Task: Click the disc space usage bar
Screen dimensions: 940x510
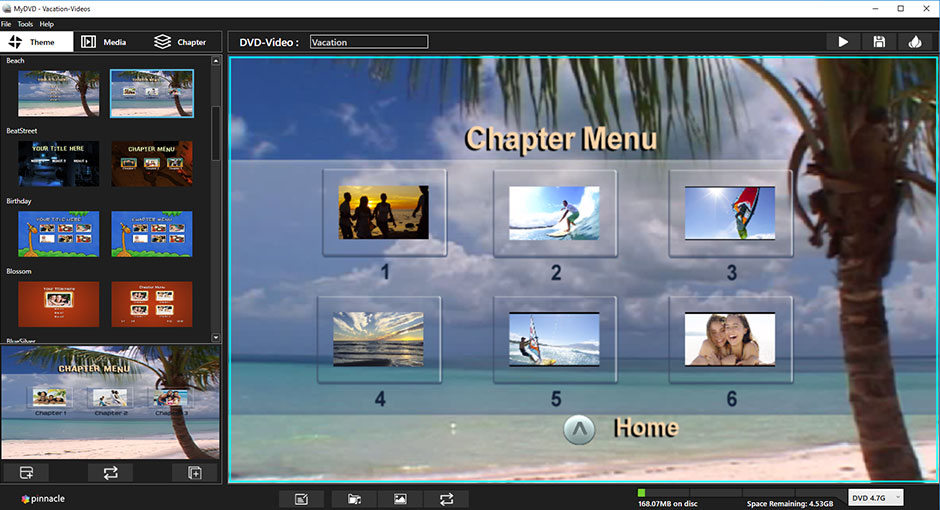Action: 740,493
